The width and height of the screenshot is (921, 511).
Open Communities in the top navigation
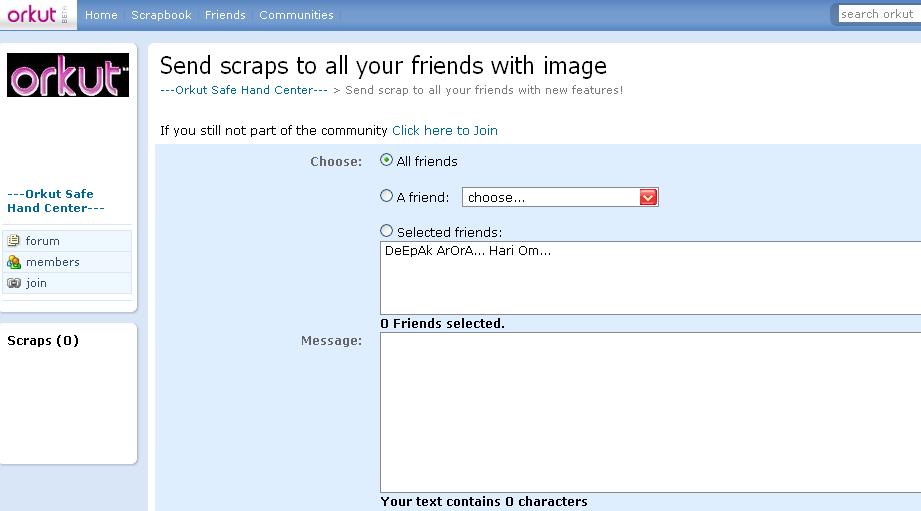pyautogui.click(x=296, y=15)
